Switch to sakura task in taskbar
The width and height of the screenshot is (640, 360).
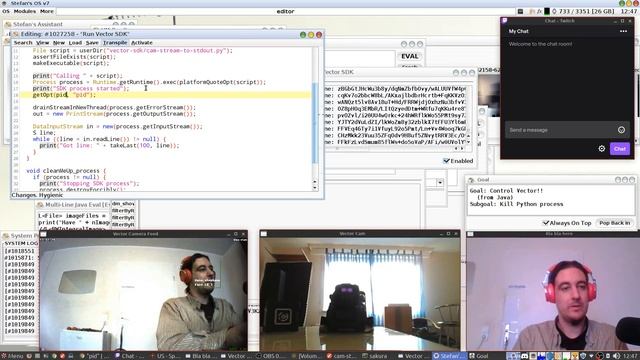[x=375, y=356]
